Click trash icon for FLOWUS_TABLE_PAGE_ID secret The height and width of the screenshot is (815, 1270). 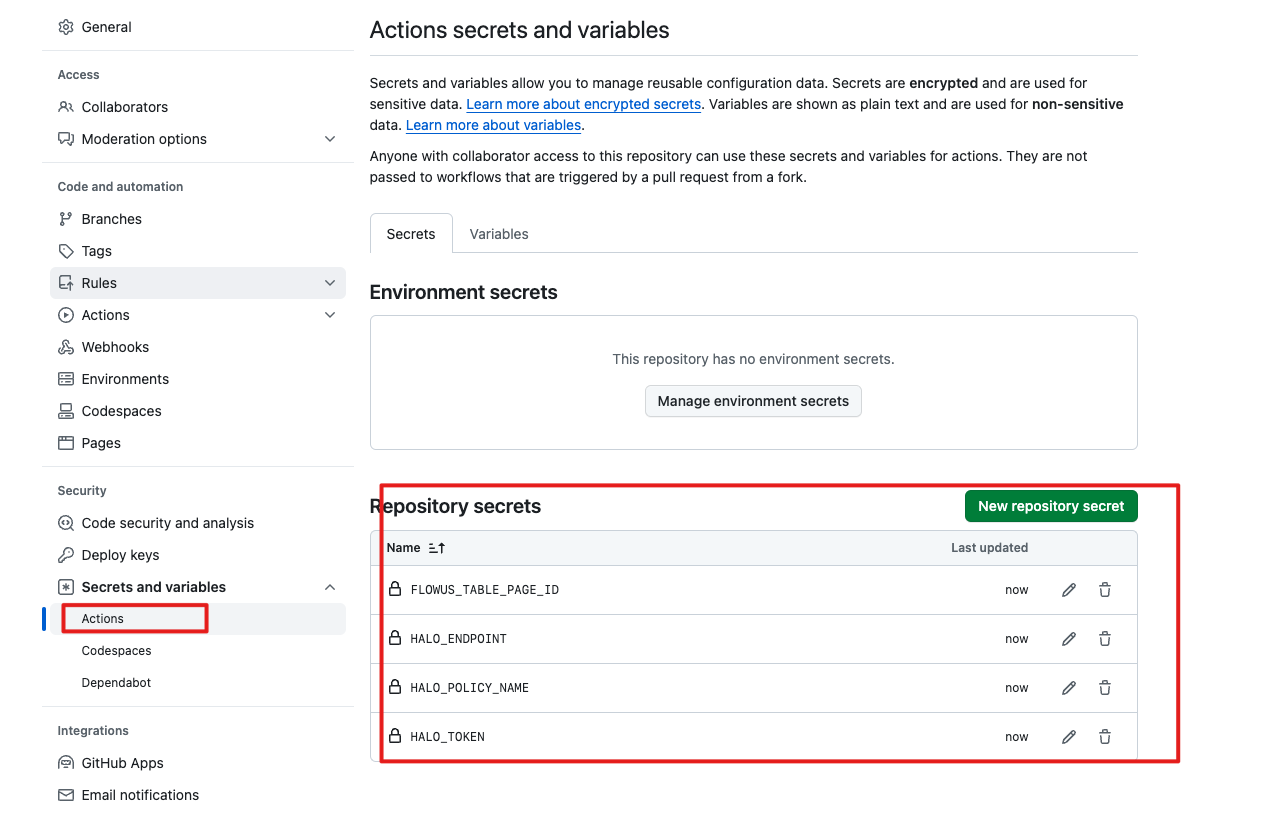coord(1105,590)
